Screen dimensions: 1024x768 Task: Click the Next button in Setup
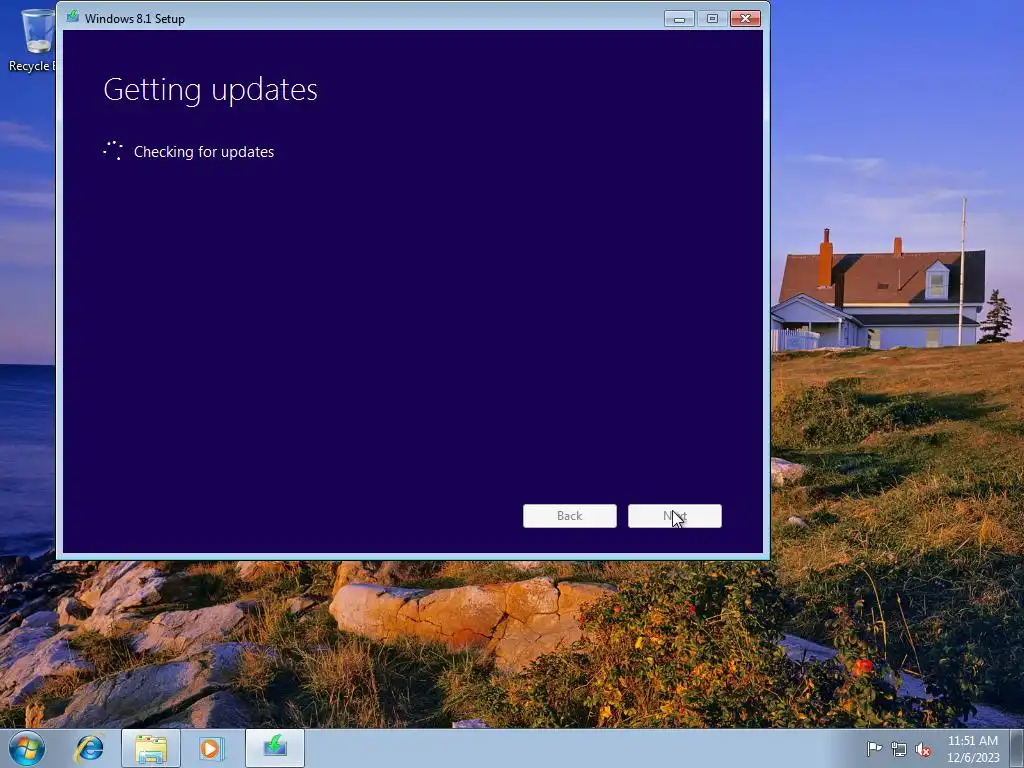click(675, 516)
